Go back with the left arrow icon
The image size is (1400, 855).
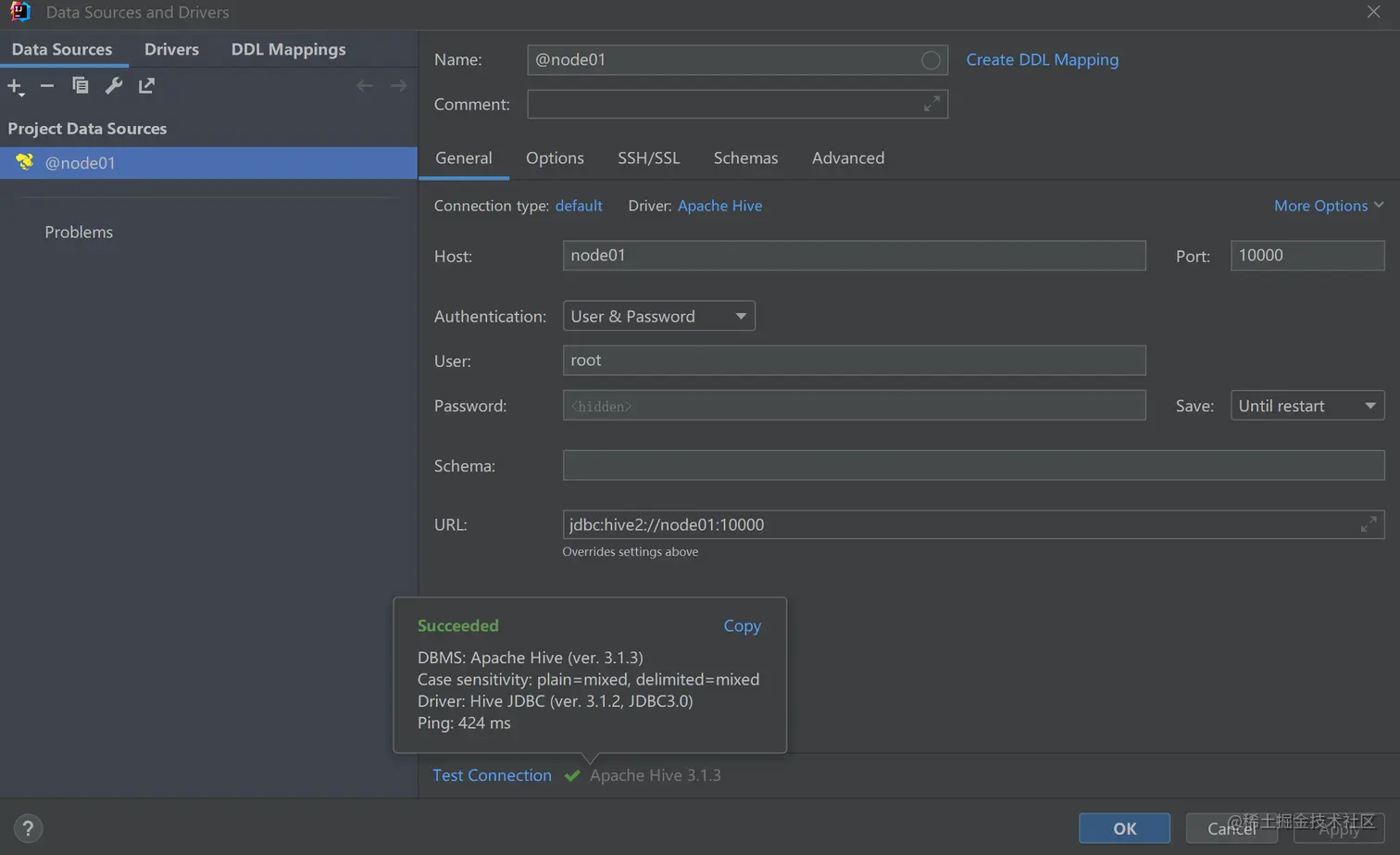(x=365, y=85)
